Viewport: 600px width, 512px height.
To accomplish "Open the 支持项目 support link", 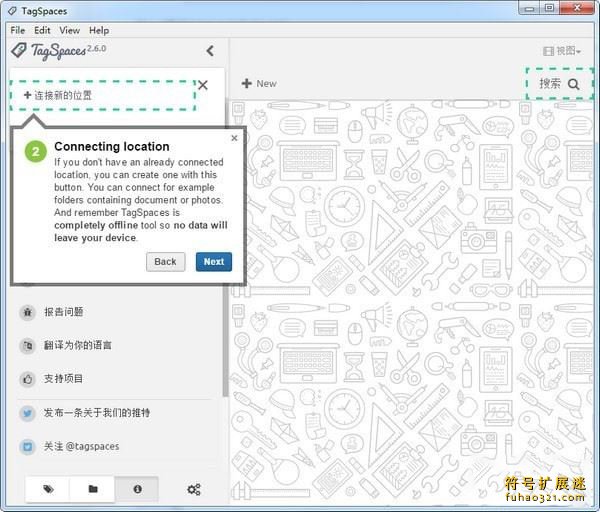I will 63,379.
